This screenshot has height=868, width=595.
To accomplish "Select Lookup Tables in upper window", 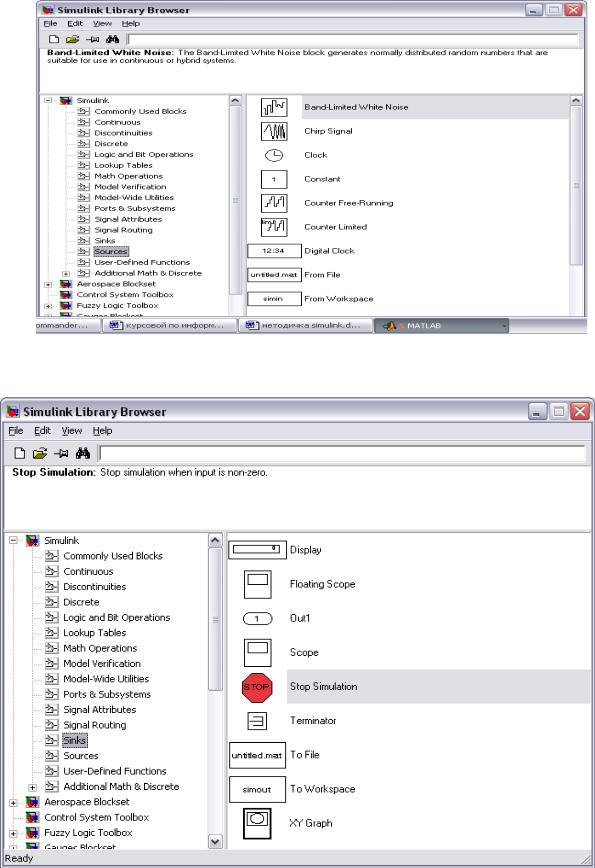I will pos(123,165).
